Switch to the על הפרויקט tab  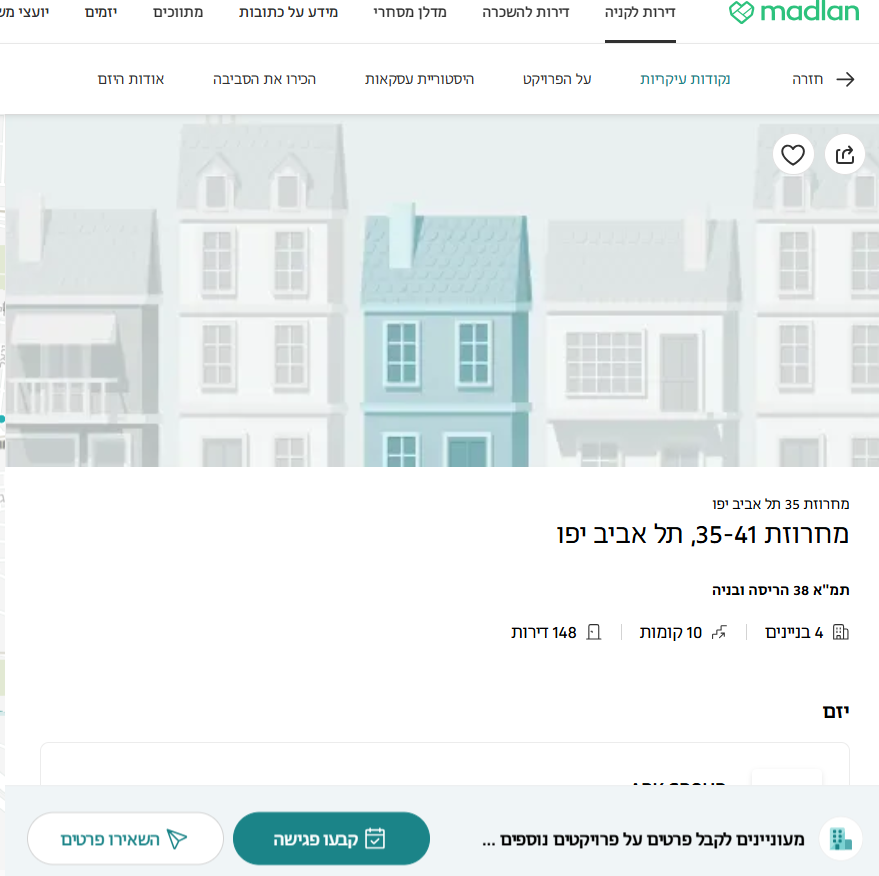pos(557,79)
